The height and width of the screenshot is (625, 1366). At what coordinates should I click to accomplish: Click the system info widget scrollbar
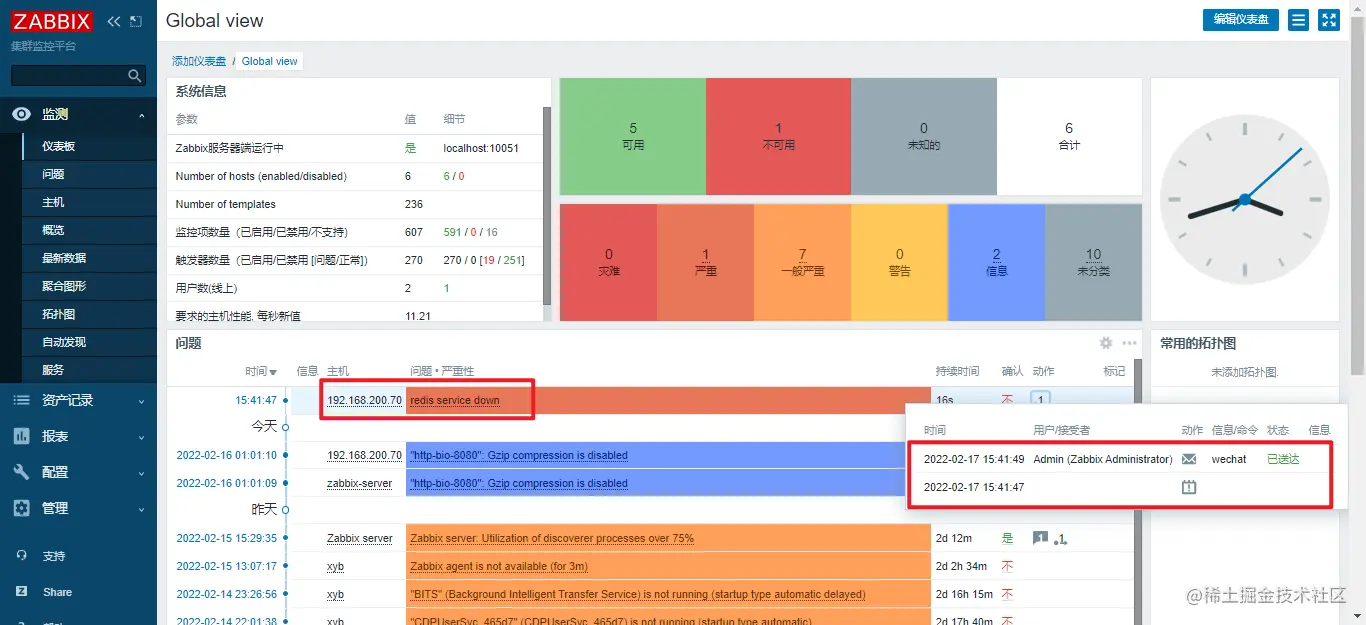(546, 205)
